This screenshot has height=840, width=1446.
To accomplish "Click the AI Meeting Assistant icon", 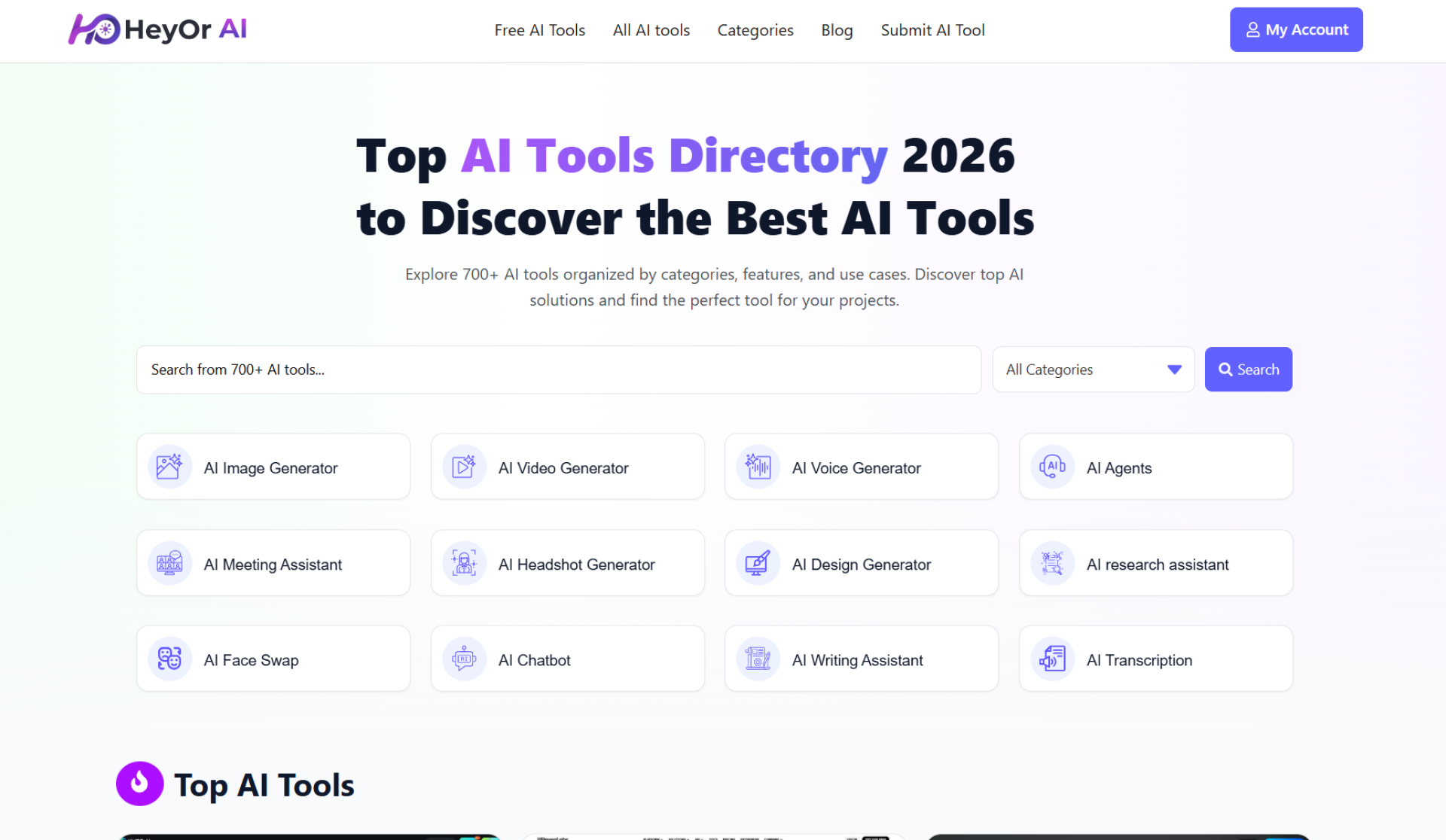I will [x=169, y=563].
